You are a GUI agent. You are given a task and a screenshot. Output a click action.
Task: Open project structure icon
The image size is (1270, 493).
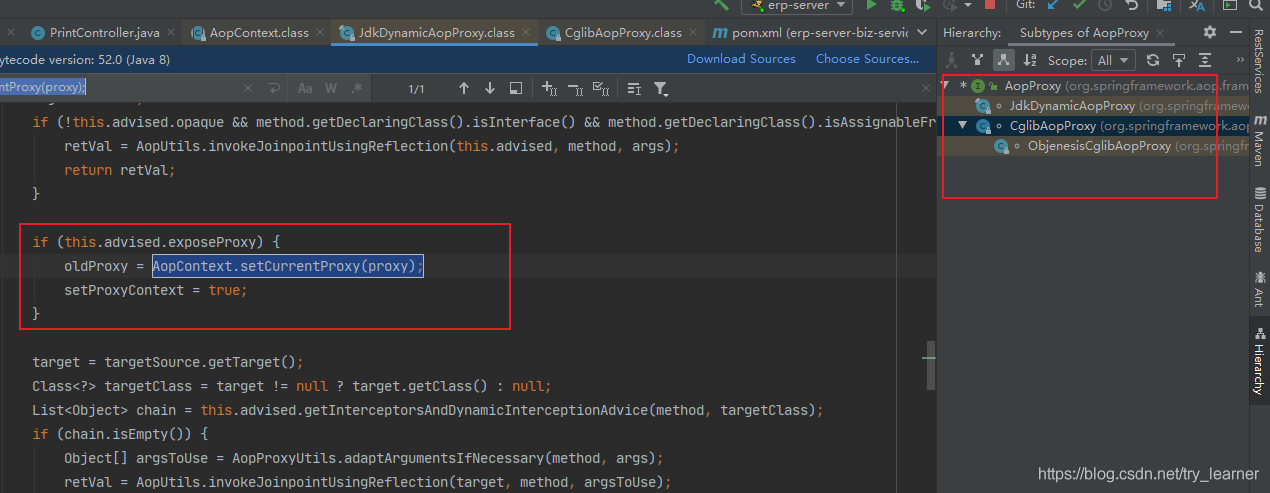coord(1163,6)
